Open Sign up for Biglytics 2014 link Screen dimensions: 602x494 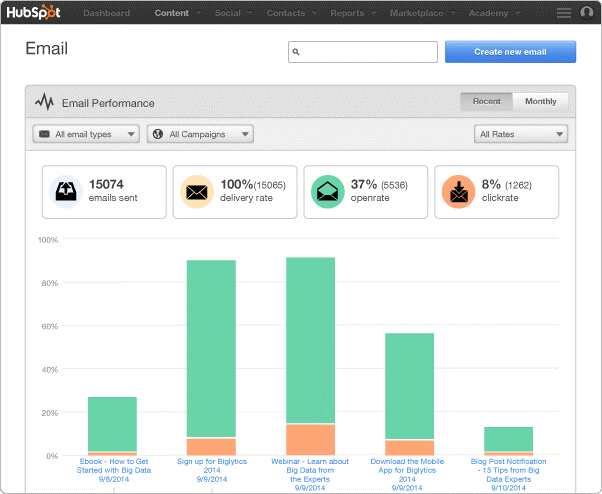pos(212,470)
